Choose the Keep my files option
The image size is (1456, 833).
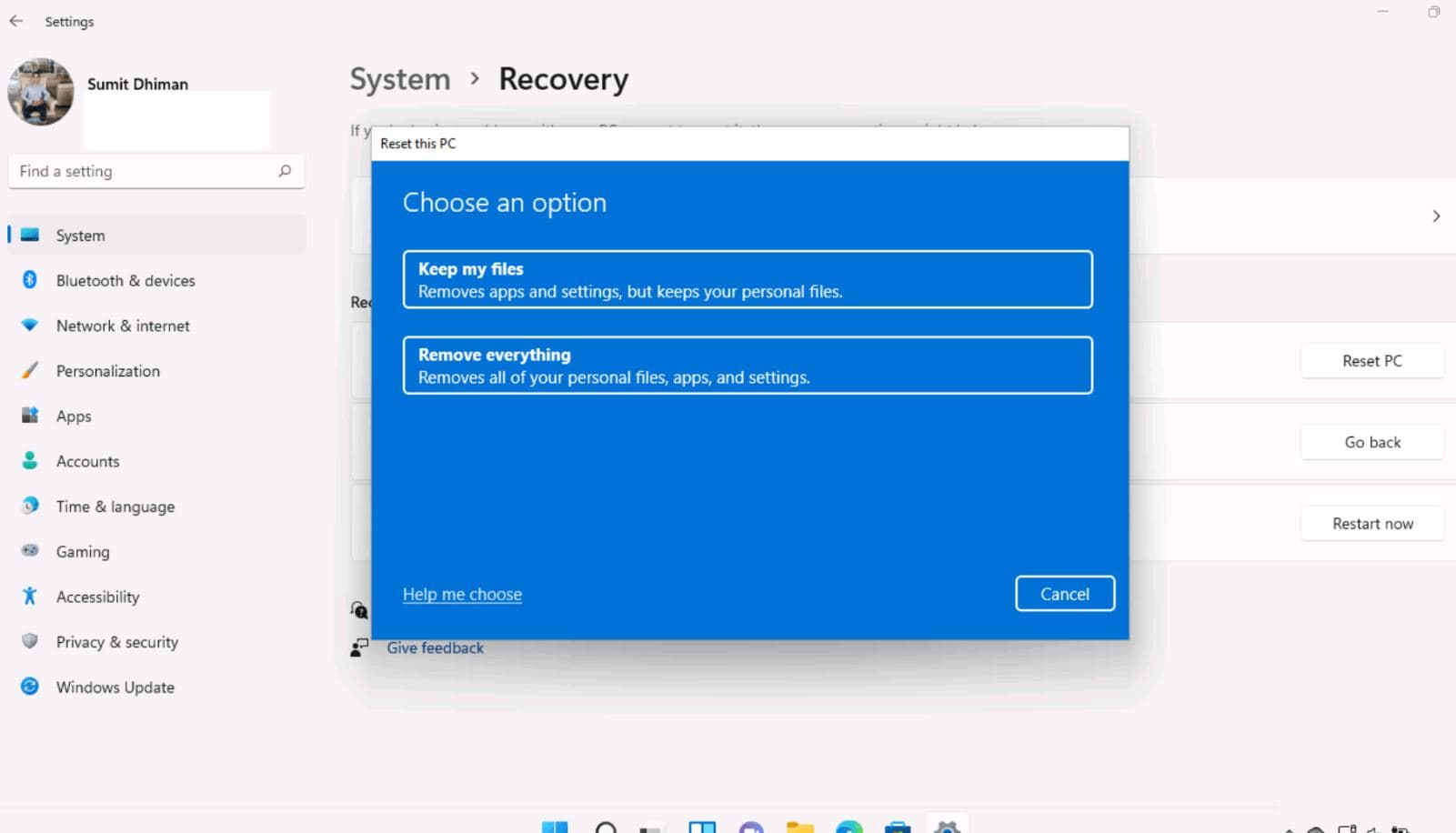pos(747,279)
